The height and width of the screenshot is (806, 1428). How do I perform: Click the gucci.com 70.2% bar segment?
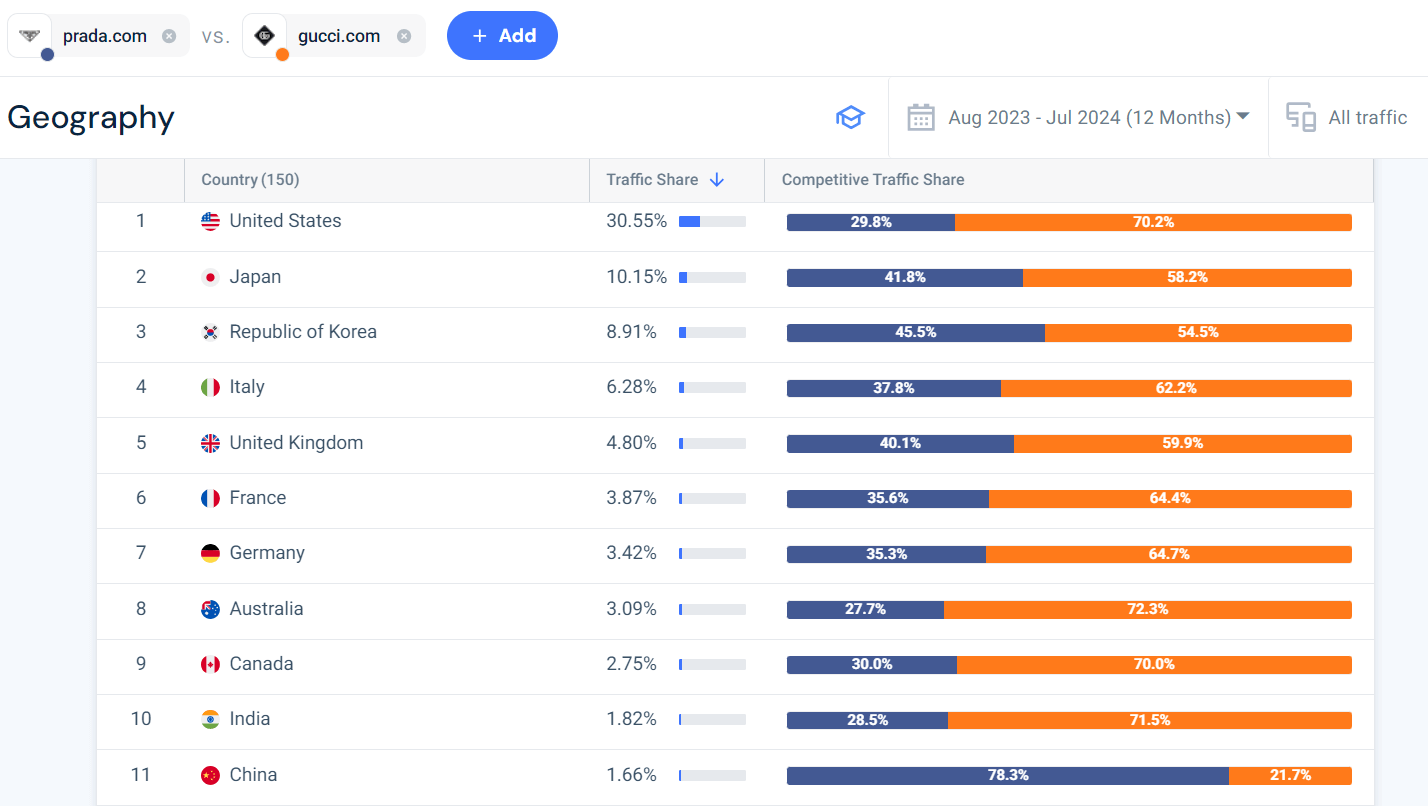(1153, 222)
